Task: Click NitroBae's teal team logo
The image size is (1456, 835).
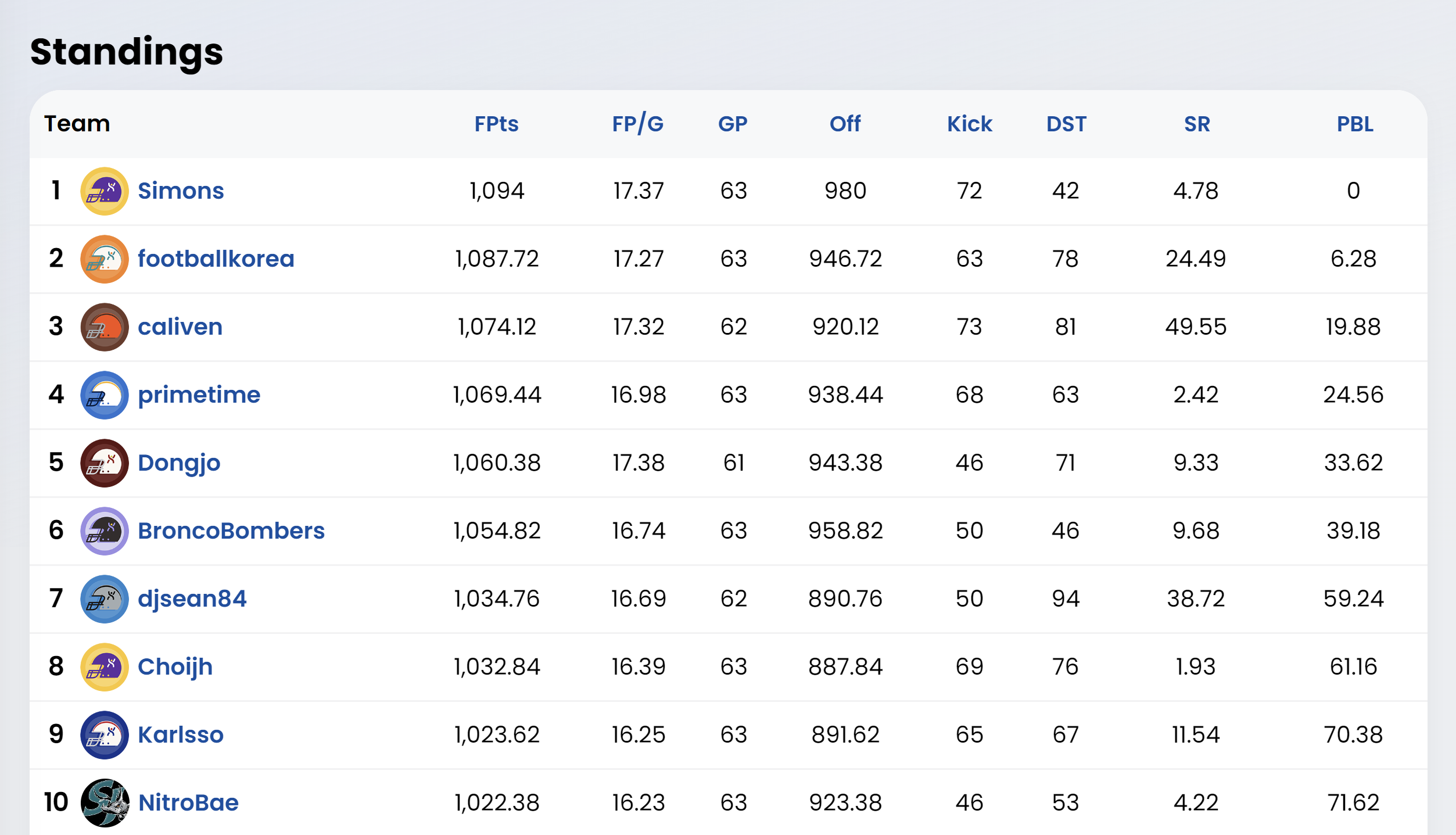Action: click(x=105, y=803)
